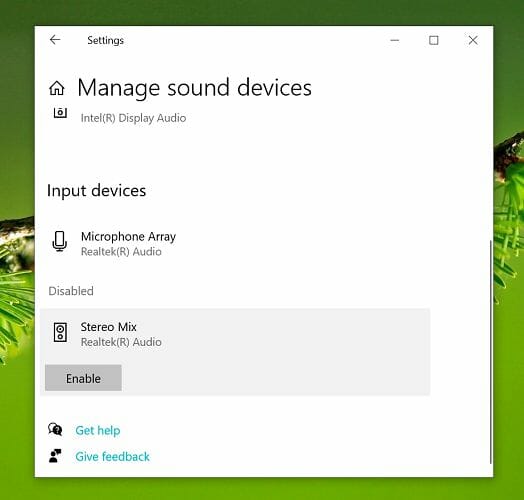Go back with the arrow icon
The image size is (524, 500).
pos(55,40)
